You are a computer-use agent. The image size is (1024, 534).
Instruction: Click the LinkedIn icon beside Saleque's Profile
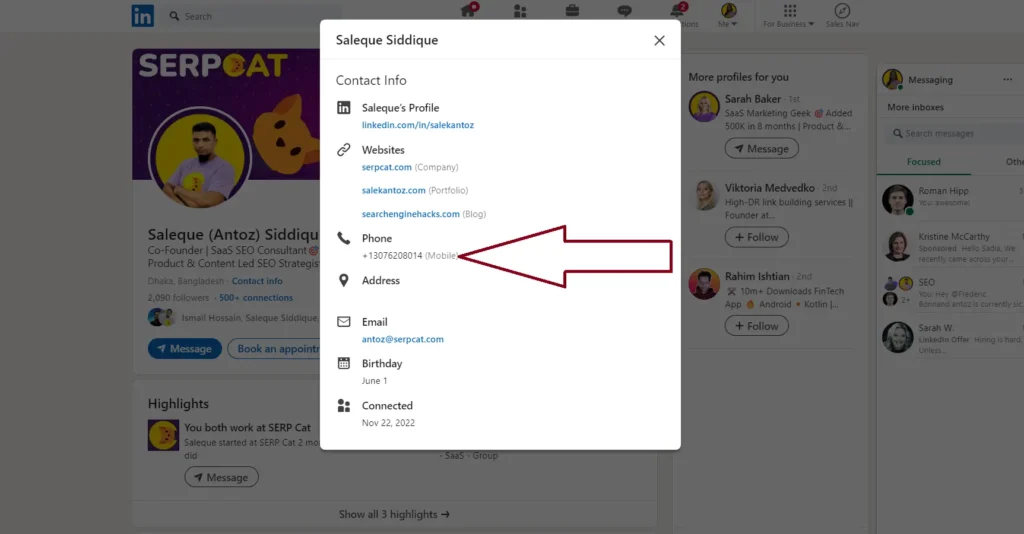coord(344,108)
